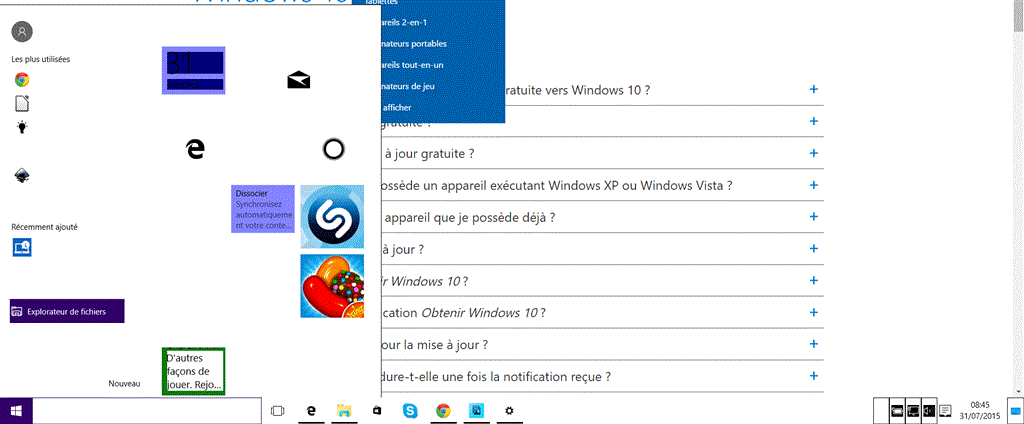Open Explorateur de fichiers in Start menu
The height and width of the screenshot is (424, 1024).
(x=67, y=311)
